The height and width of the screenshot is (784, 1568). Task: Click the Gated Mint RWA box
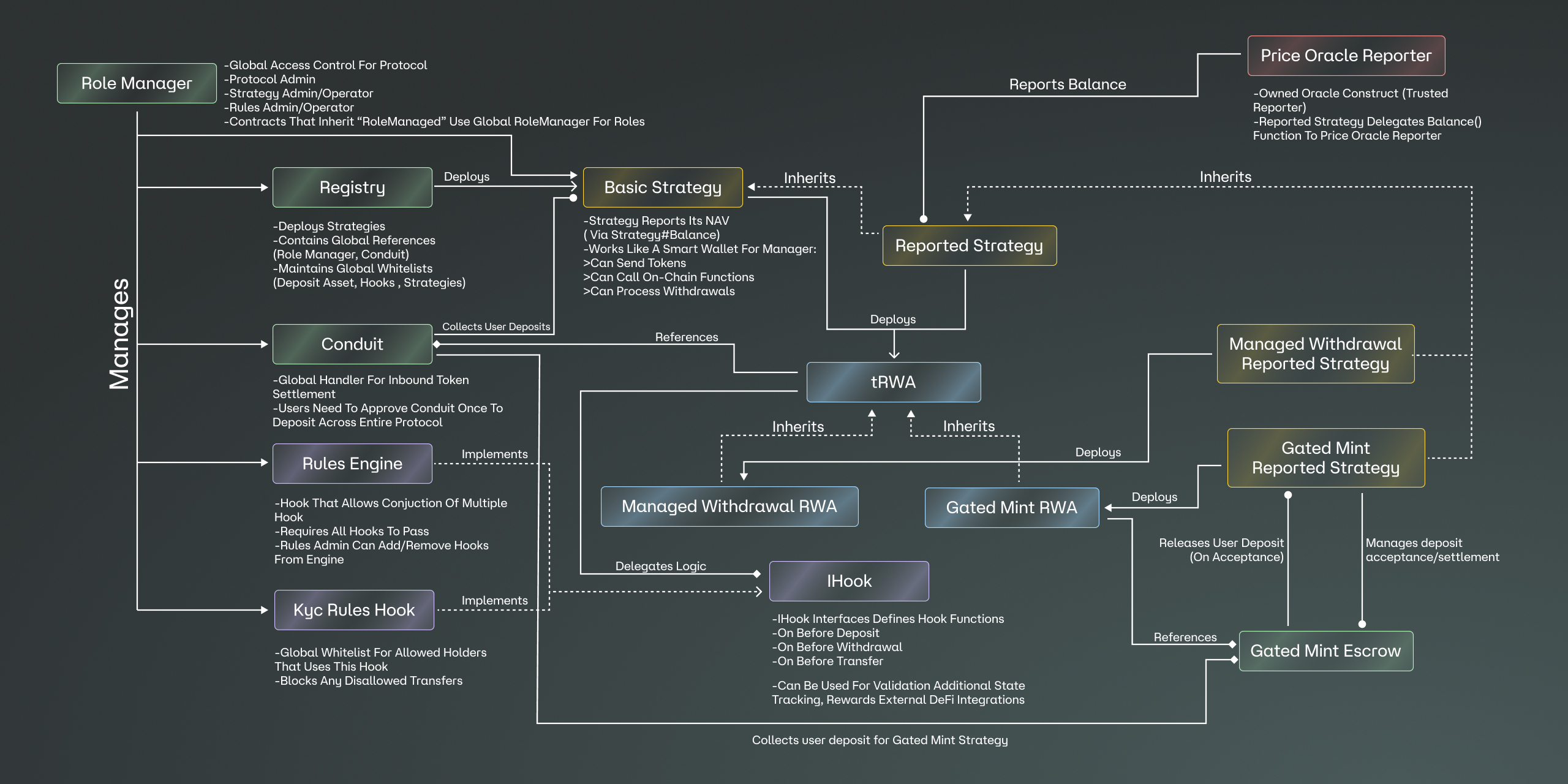click(1011, 508)
